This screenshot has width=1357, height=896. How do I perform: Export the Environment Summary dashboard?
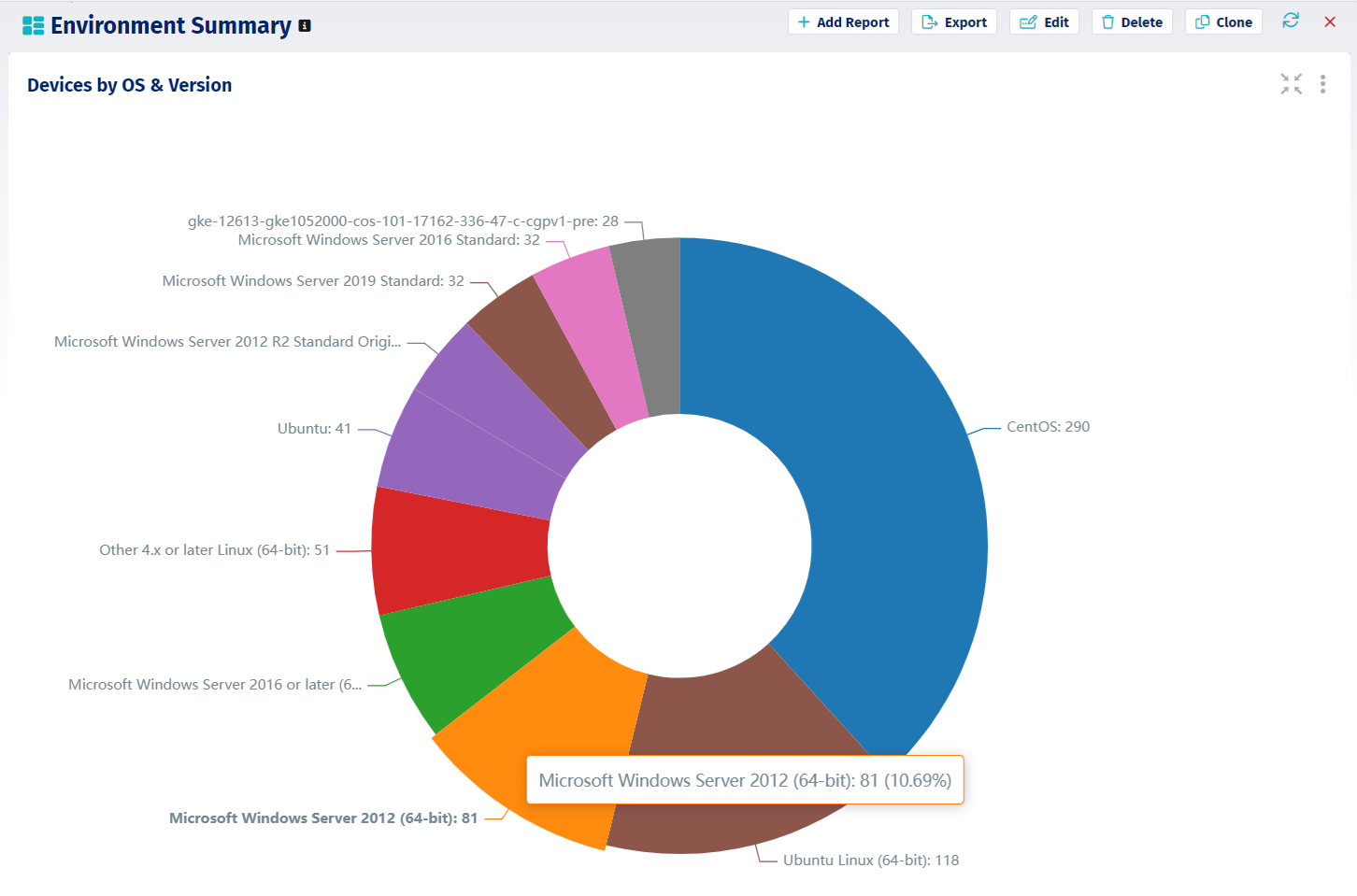(954, 21)
